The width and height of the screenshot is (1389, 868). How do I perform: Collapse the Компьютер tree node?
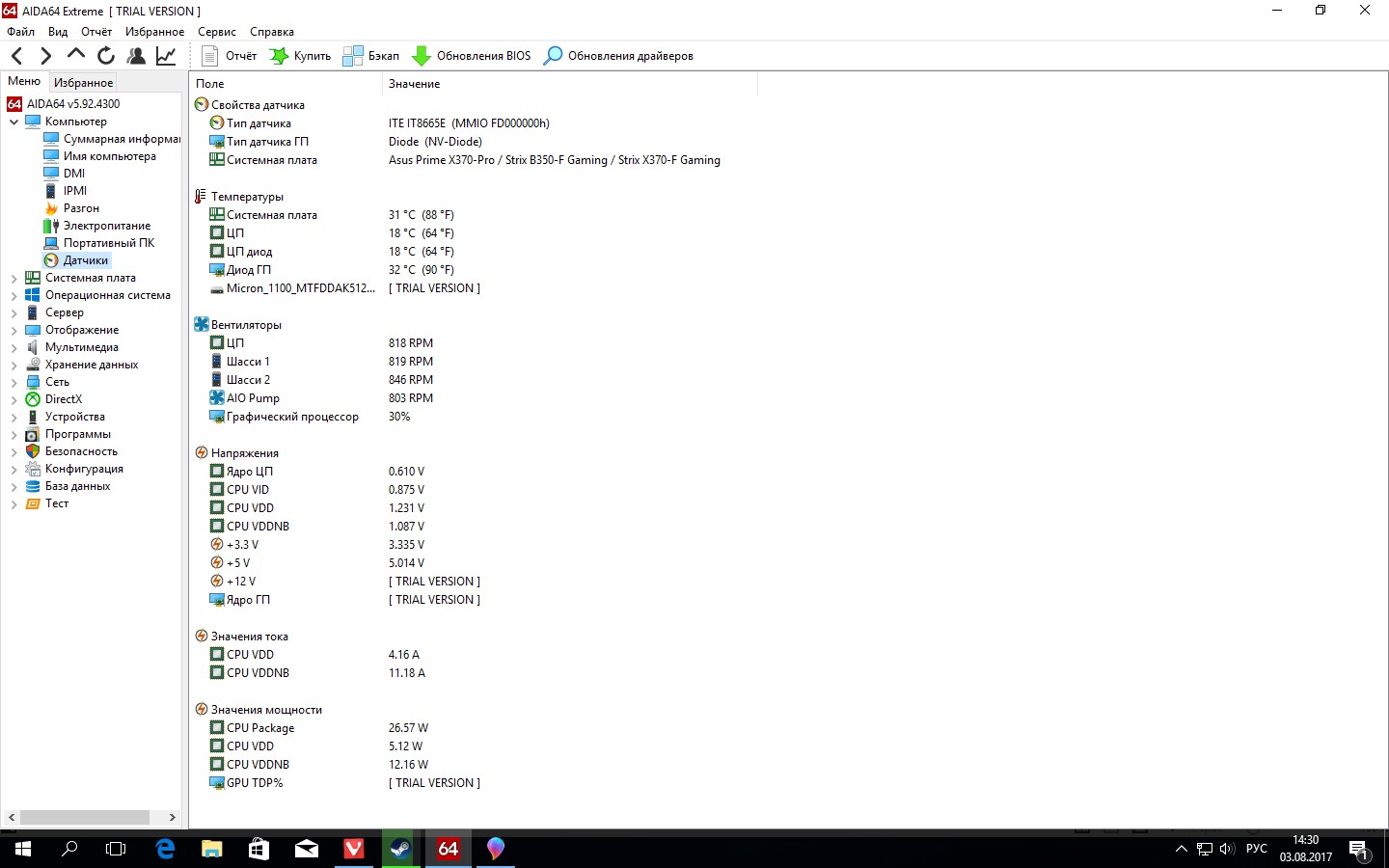[x=14, y=122]
